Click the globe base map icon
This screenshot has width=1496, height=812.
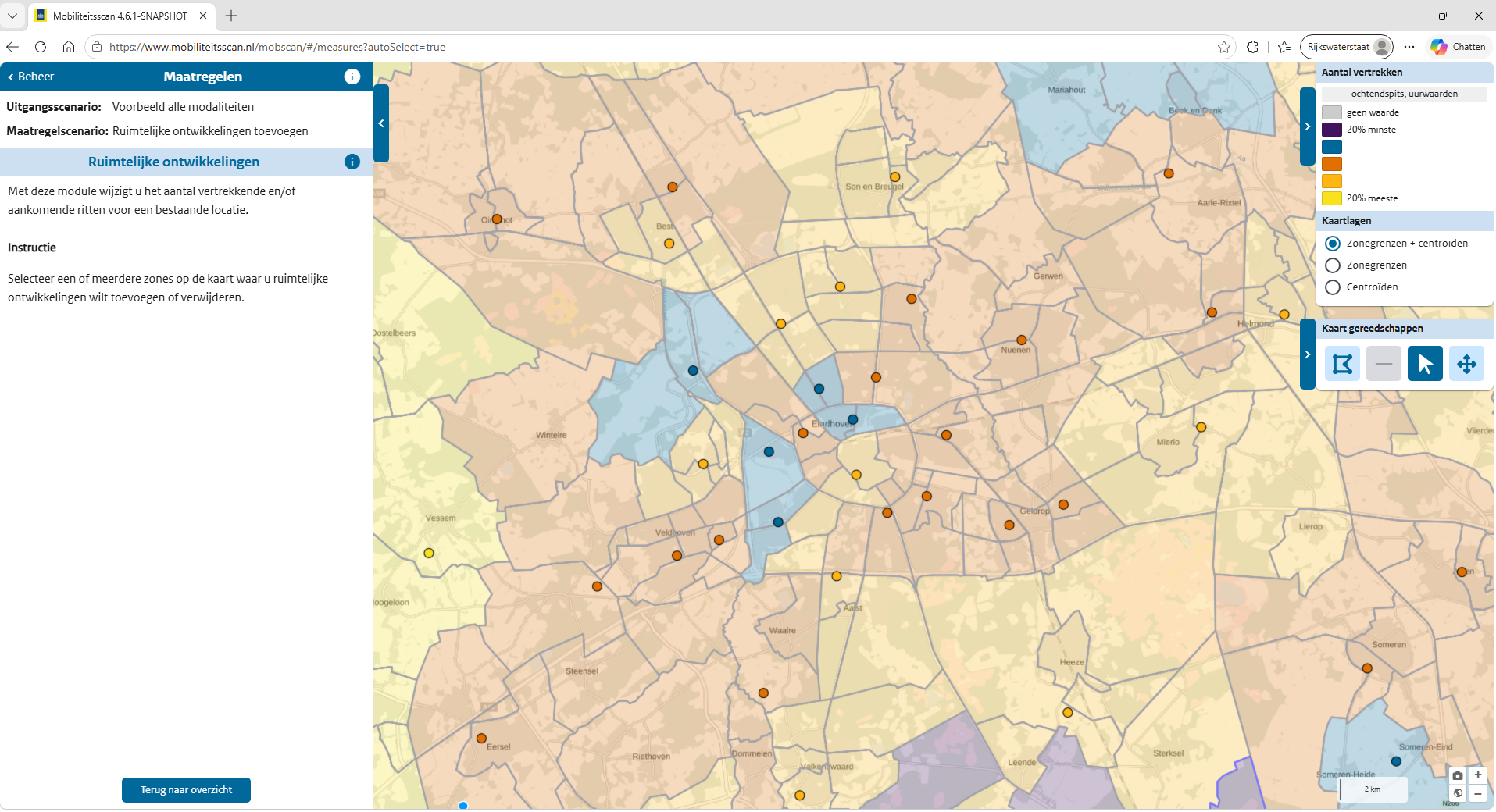point(1458,793)
